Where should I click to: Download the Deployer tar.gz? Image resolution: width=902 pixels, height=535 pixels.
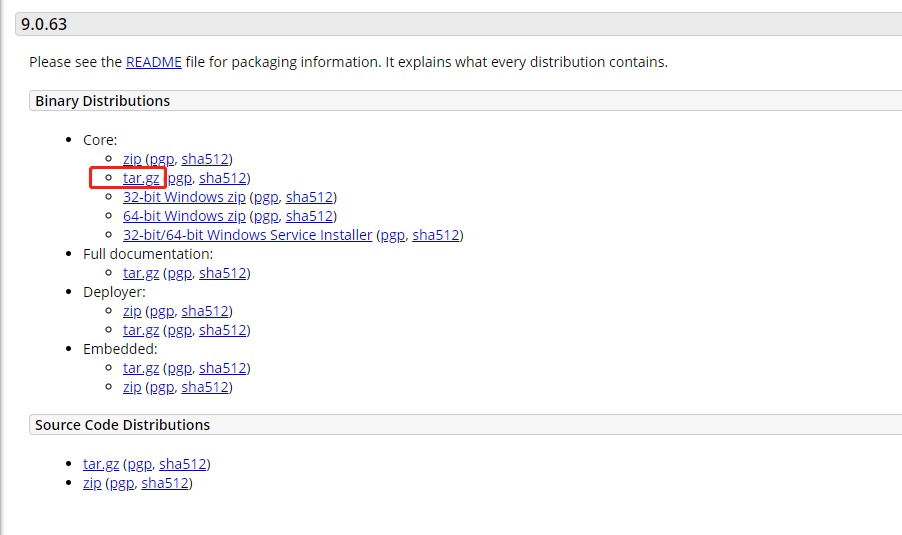(x=141, y=330)
